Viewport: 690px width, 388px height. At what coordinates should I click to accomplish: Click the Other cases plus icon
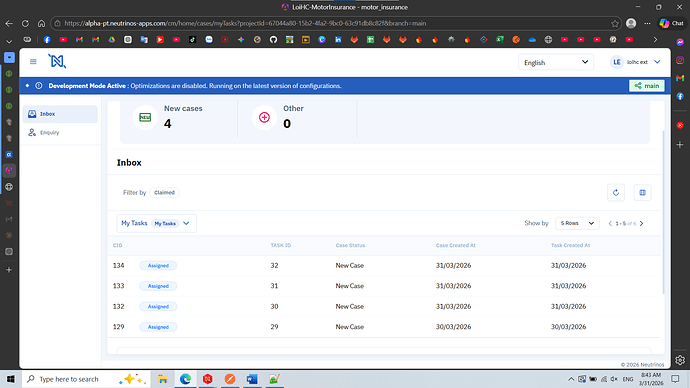click(x=264, y=117)
